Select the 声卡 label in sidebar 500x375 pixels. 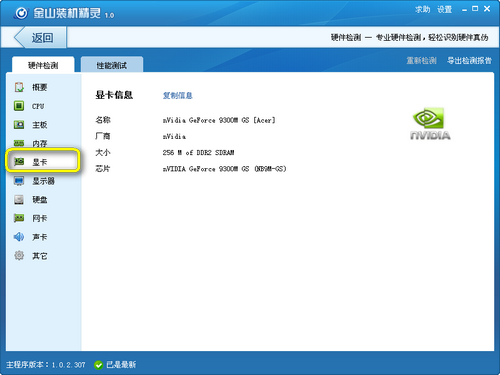point(40,237)
